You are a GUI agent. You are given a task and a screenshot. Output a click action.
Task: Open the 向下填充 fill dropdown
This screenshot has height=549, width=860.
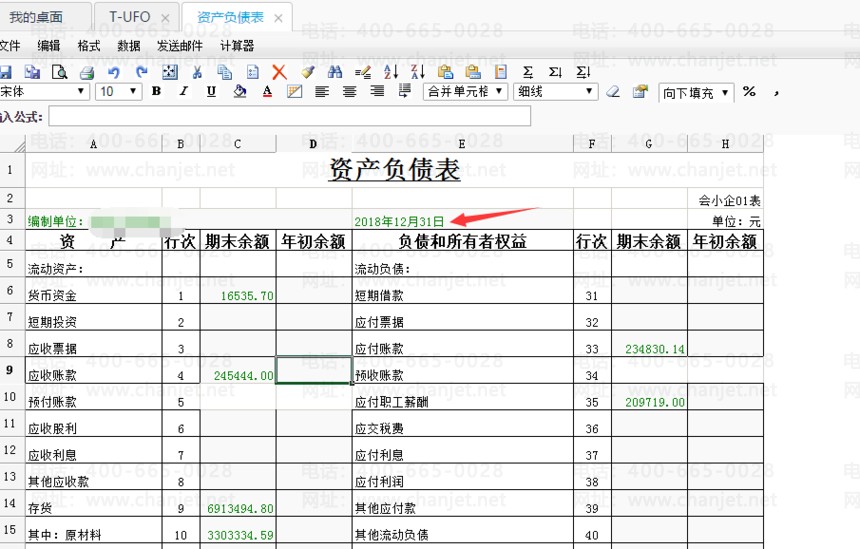click(x=695, y=93)
